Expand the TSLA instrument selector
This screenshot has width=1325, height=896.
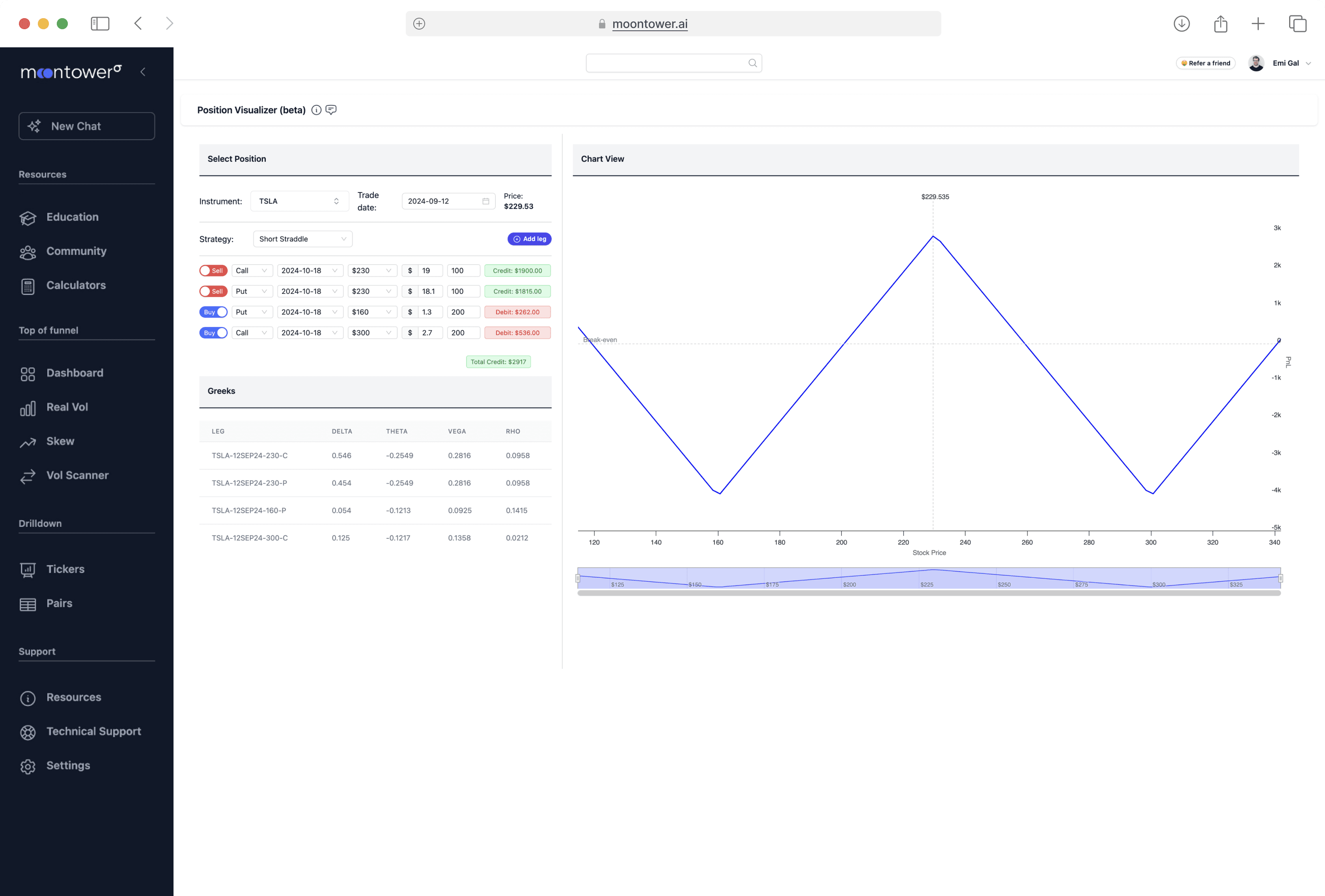[299, 201]
